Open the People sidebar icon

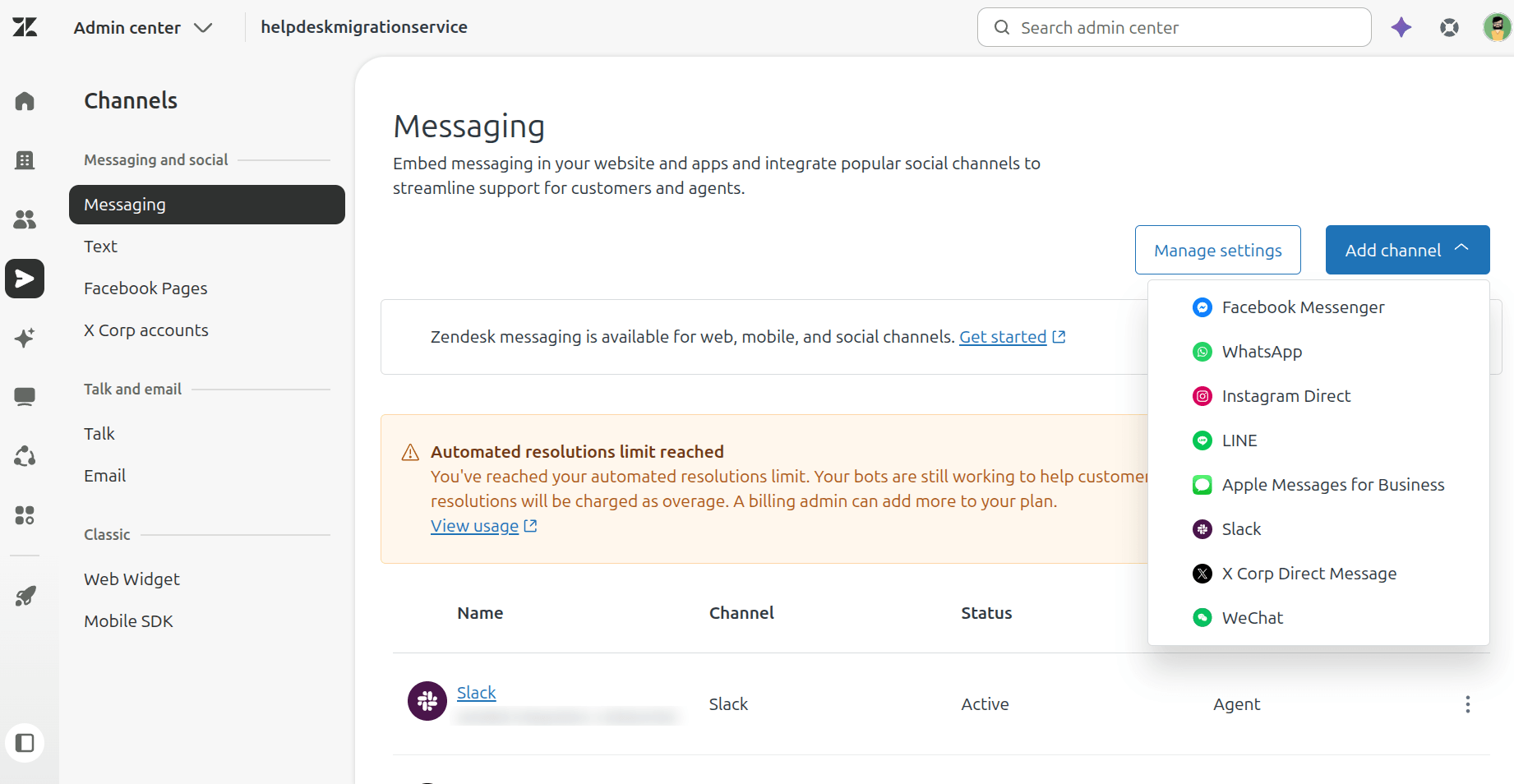pos(25,219)
